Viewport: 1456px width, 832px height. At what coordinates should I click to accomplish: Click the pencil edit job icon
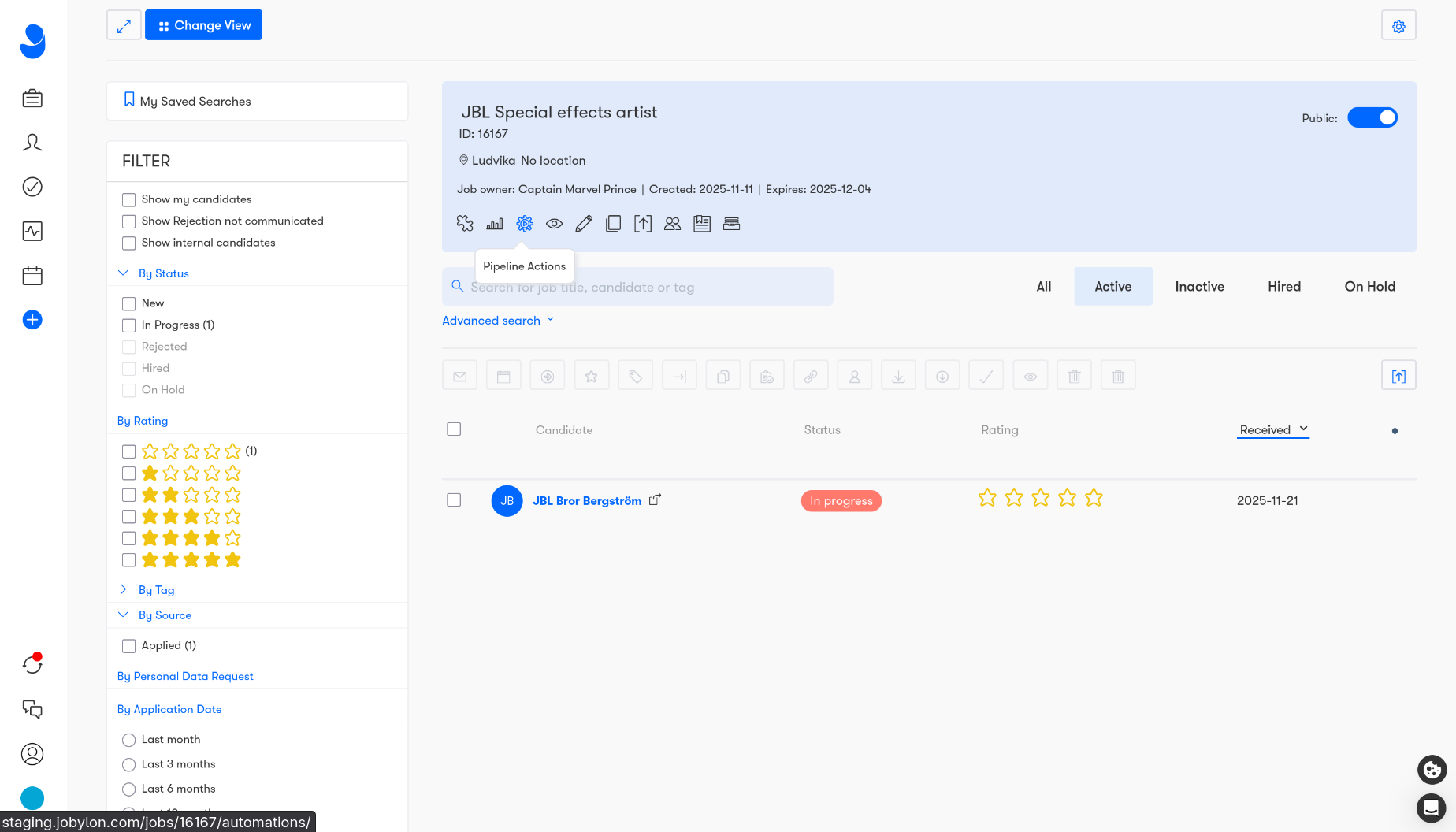point(584,224)
